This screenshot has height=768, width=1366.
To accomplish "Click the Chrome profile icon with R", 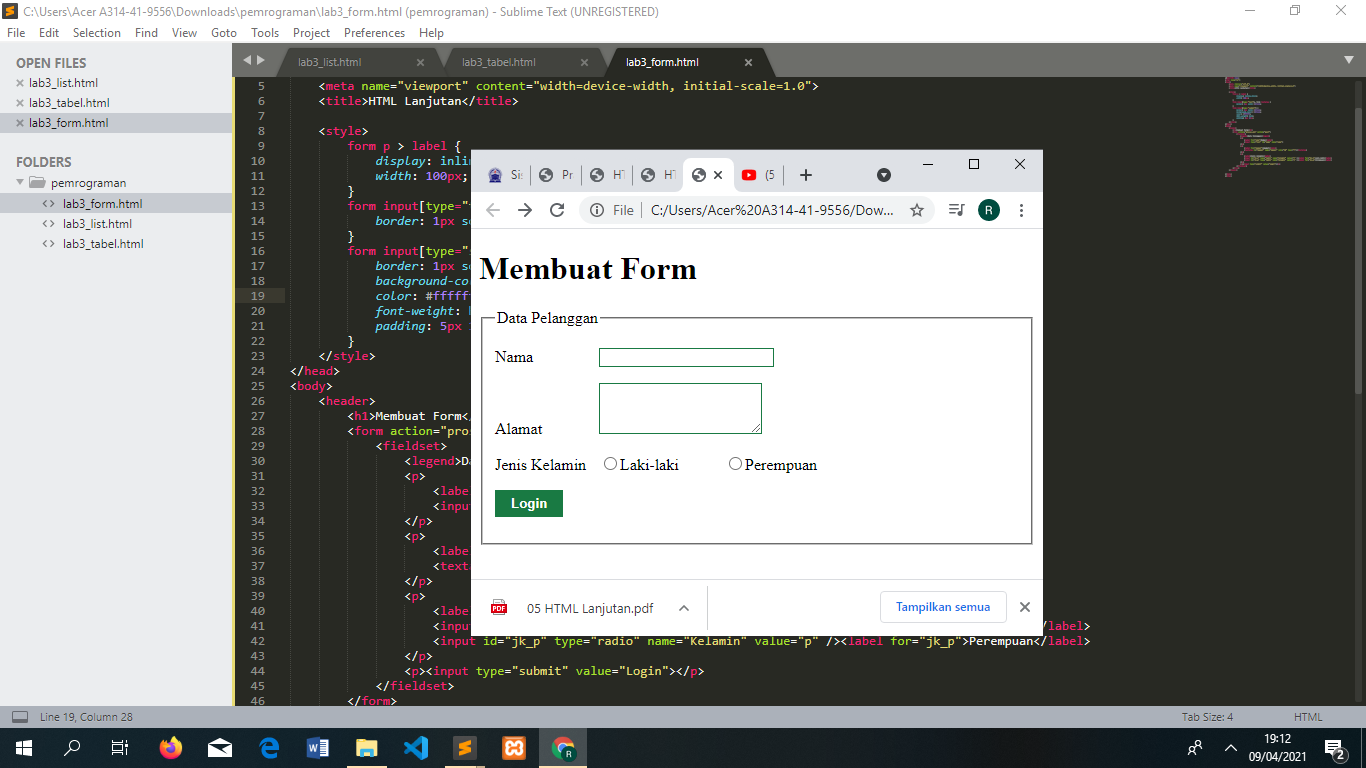I will tap(989, 210).
